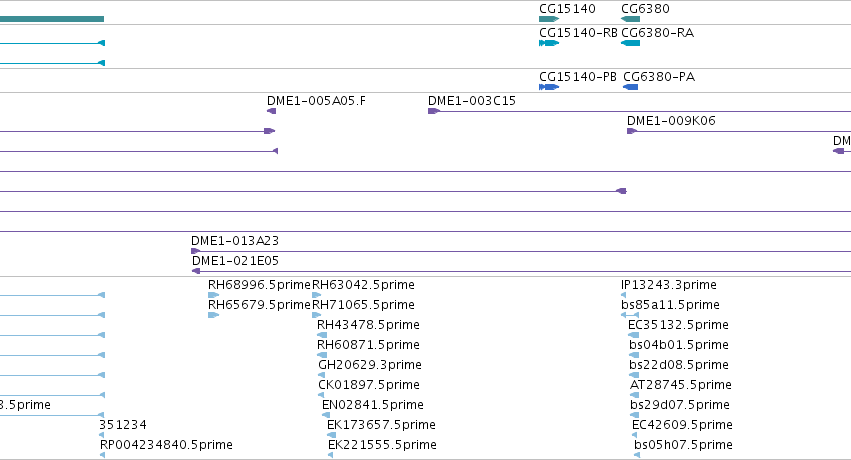Viewport: 851px width, 460px height.
Task: Click the thick teal gene bar
Action: (x=52, y=19)
